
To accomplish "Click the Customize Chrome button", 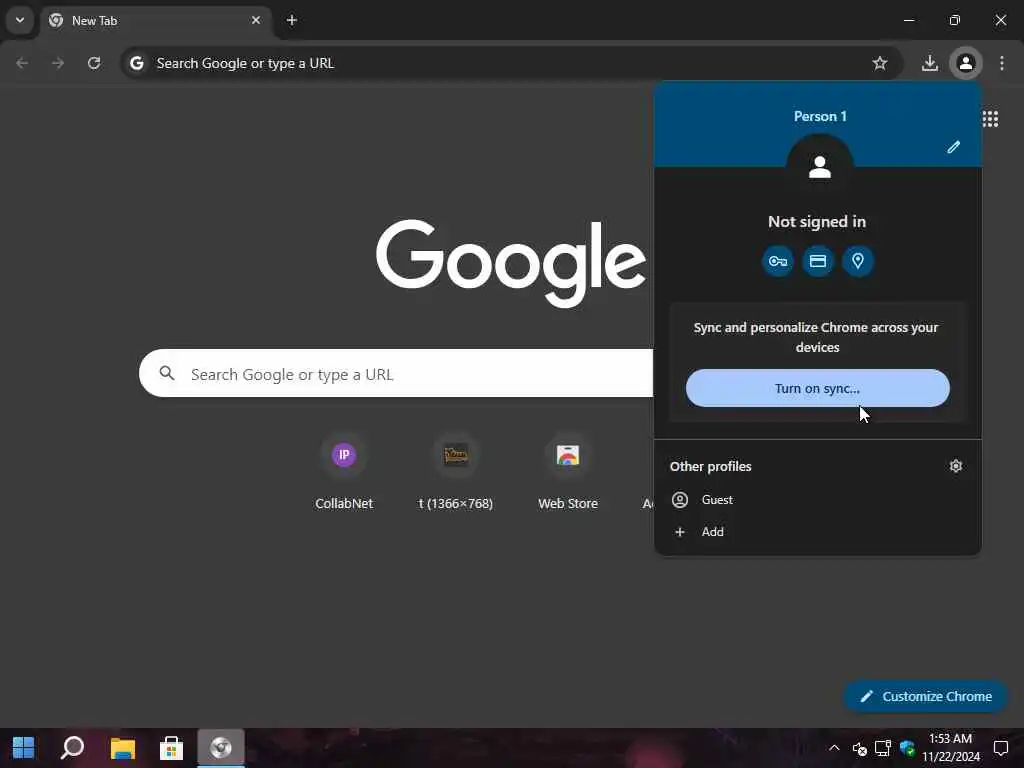I will [x=926, y=696].
